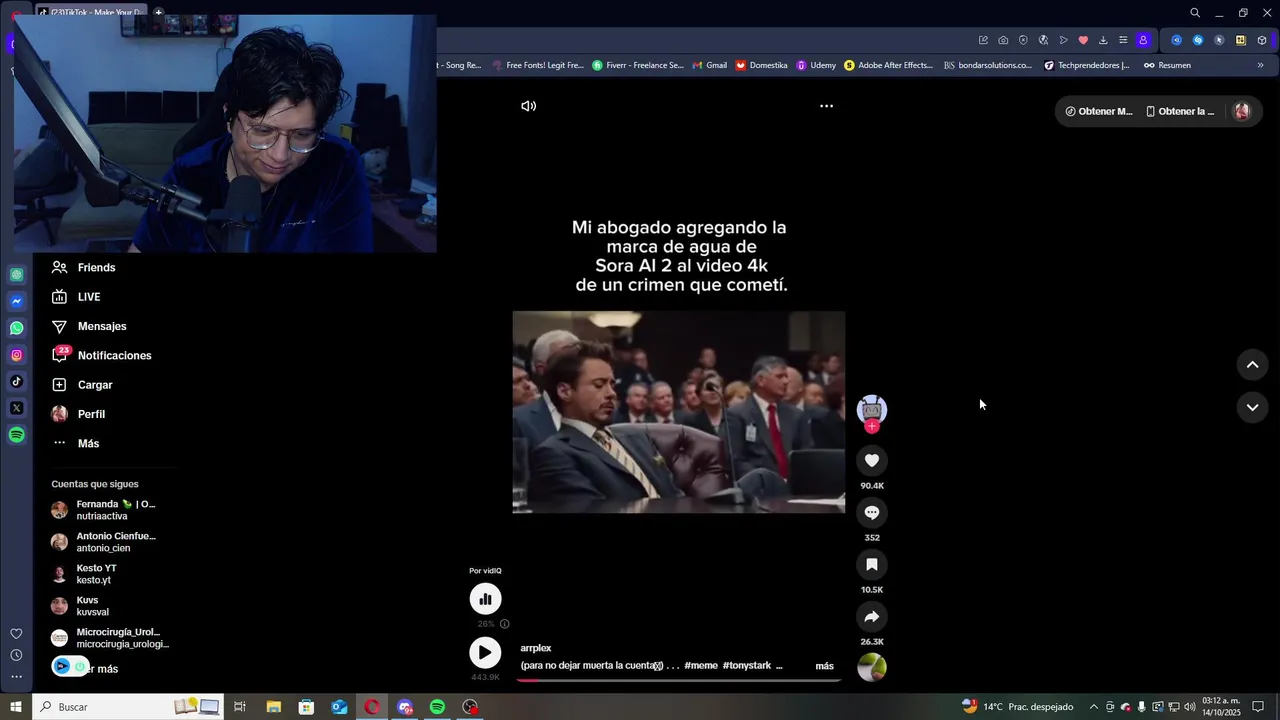The width and height of the screenshot is (1280, 720).
Task: Open the comments showing 352
Action: [x=872, y=512]
